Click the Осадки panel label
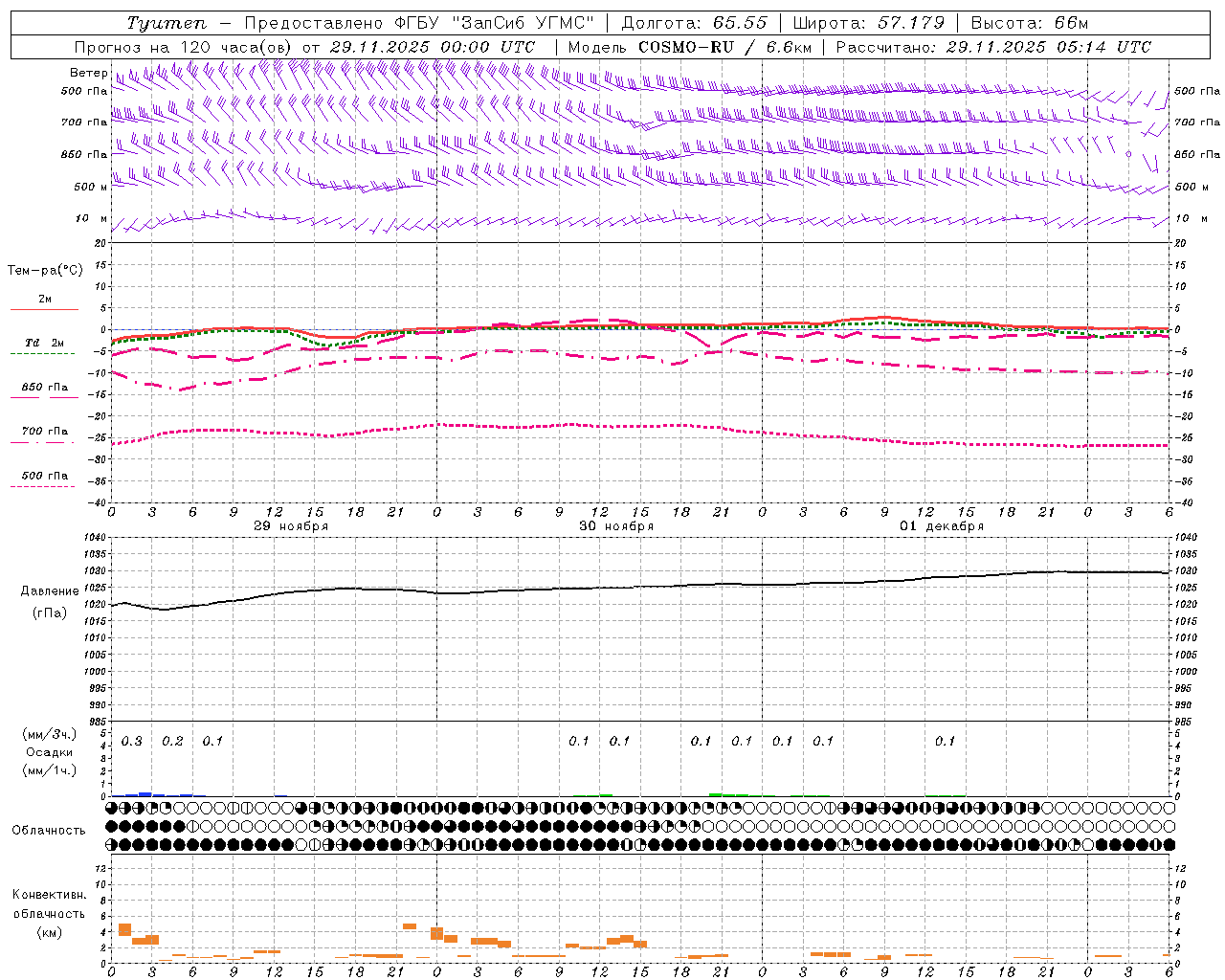 pos(50,752)
